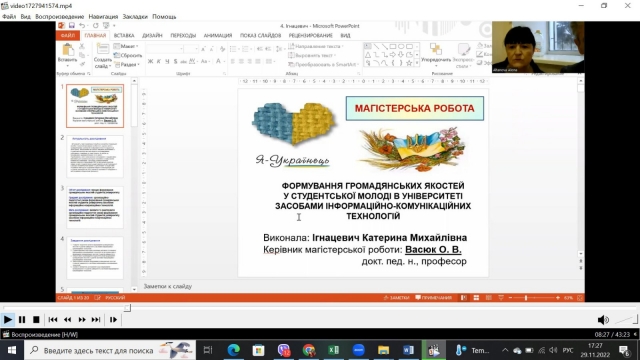Open the Навигация menu

tap(103, 17)
